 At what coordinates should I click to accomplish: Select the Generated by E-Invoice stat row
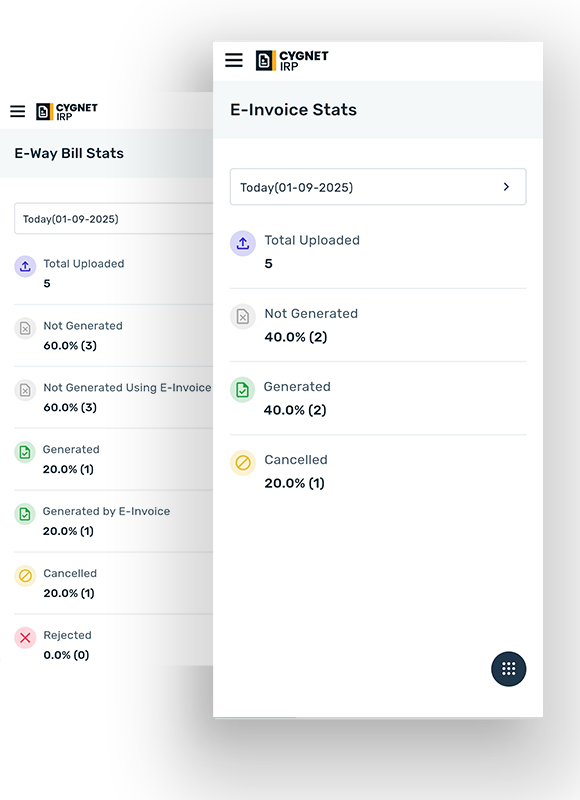pos(114,521)
